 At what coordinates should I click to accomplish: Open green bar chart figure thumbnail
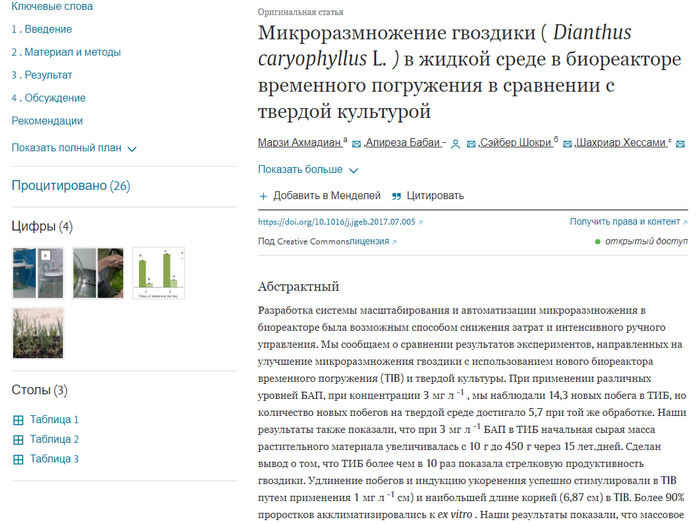tap(158, 273)
